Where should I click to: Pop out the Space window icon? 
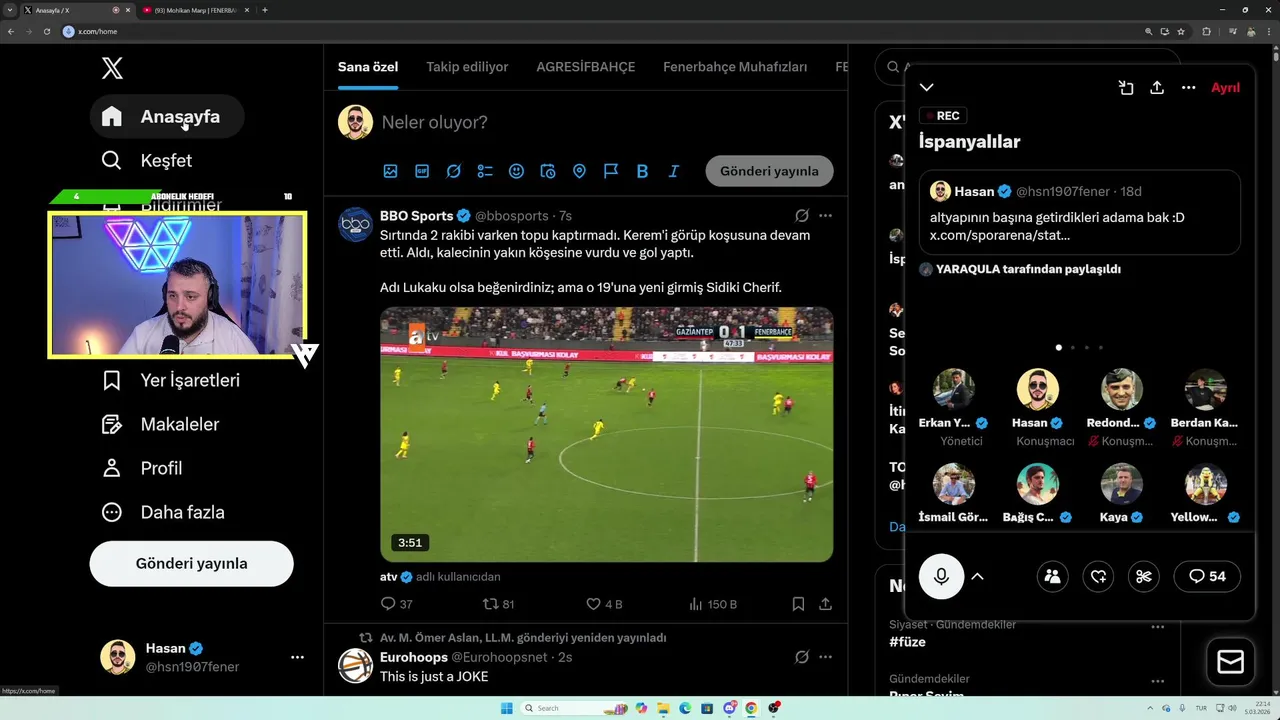pos(1126,88)
